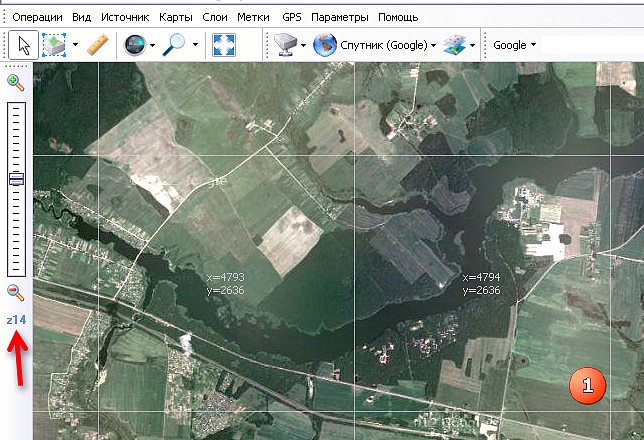Select the arrow cursor tool

tap(24, 45)
